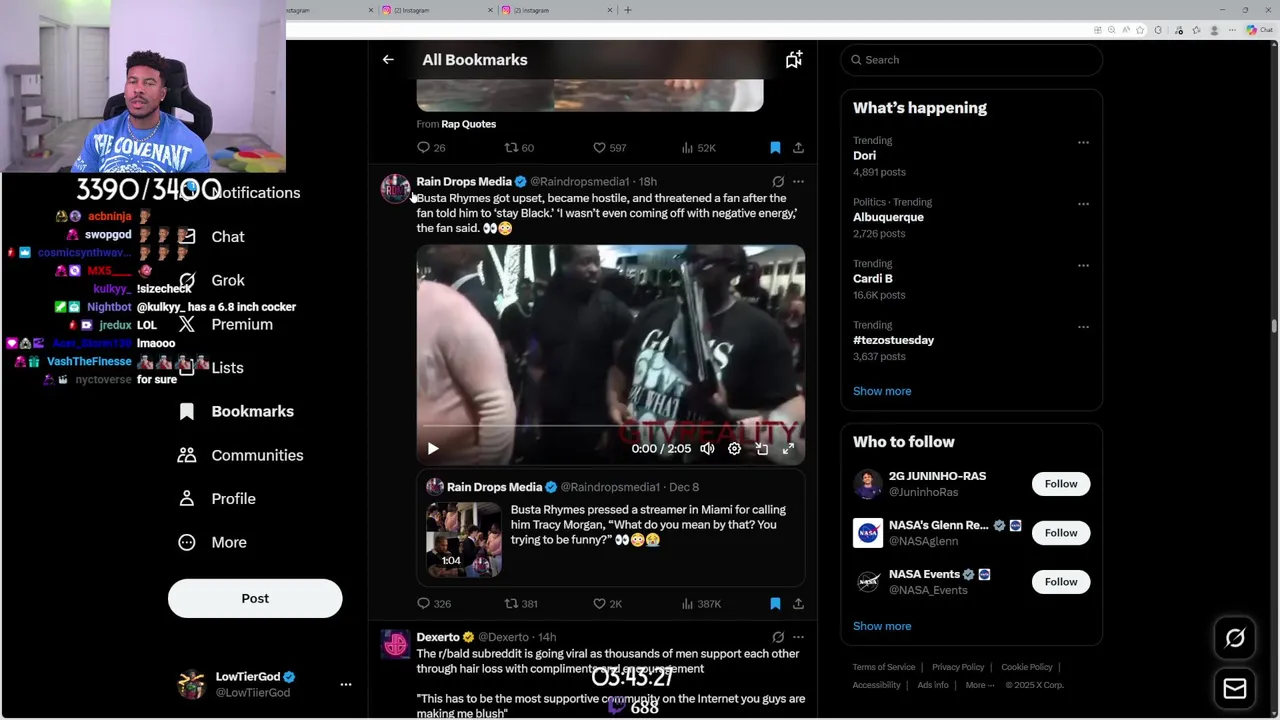Show more trends under What's happening
Viewport: 1280px width, 720px height.
click(x=882, y=391)
